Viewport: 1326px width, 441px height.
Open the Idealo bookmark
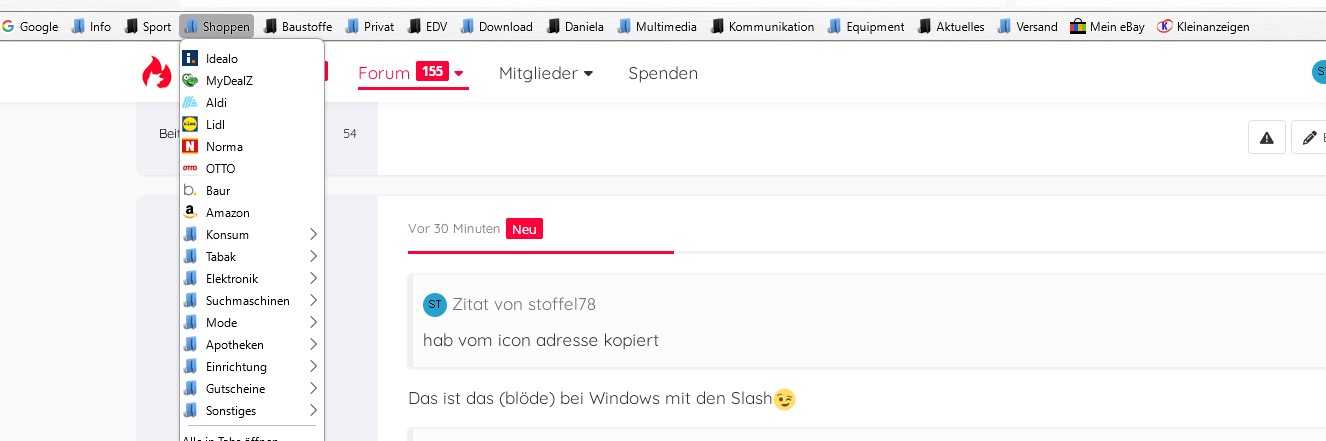221,59
